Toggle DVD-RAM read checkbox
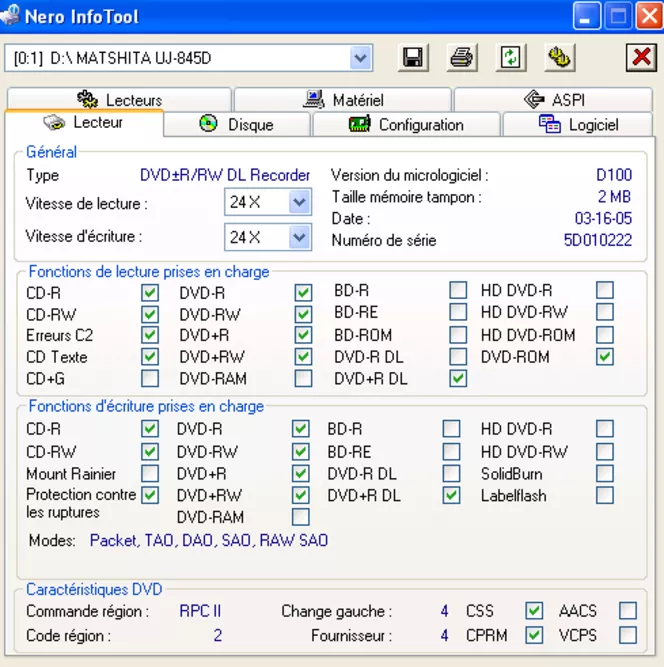This screenshot has height=667, width=664. pos(303,378)
